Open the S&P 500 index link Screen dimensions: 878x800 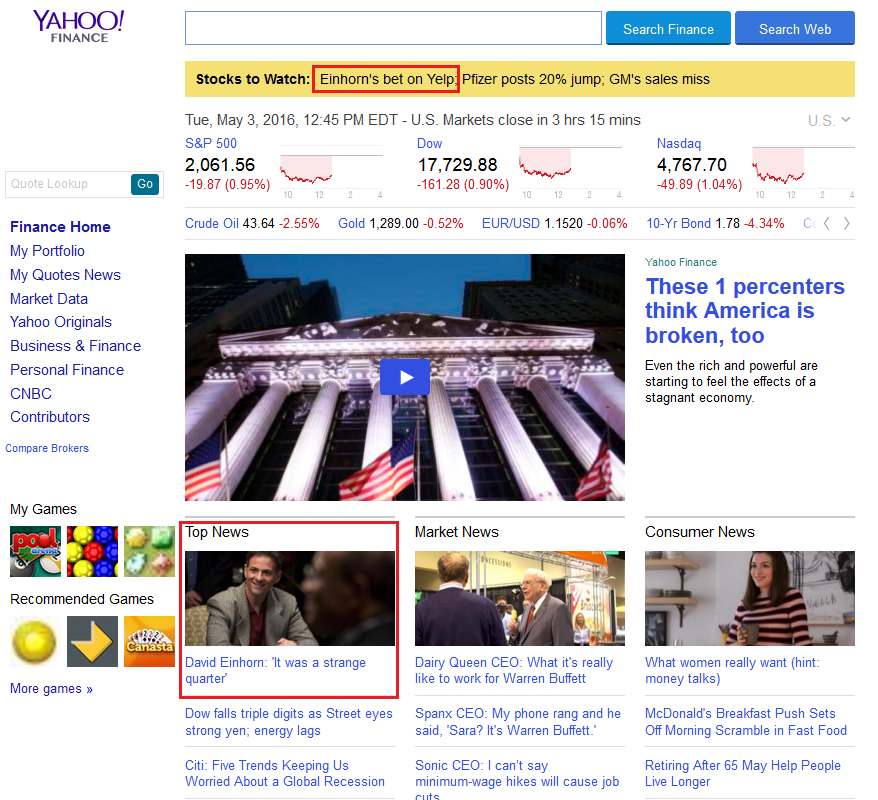pos(211,143)
